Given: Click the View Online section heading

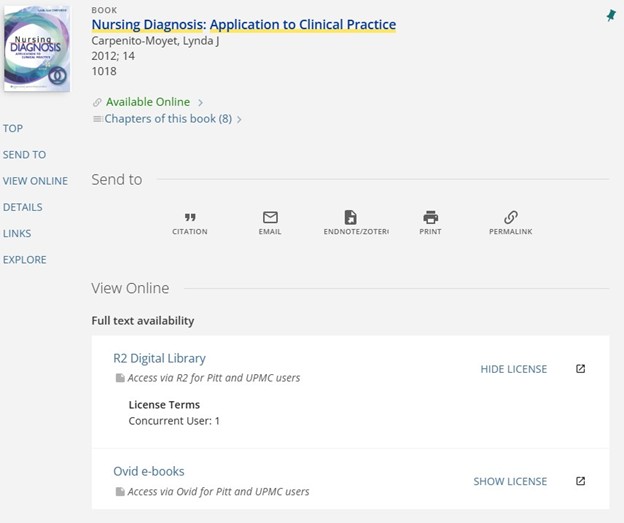Looking at the screenshot, I should point(130,288).
